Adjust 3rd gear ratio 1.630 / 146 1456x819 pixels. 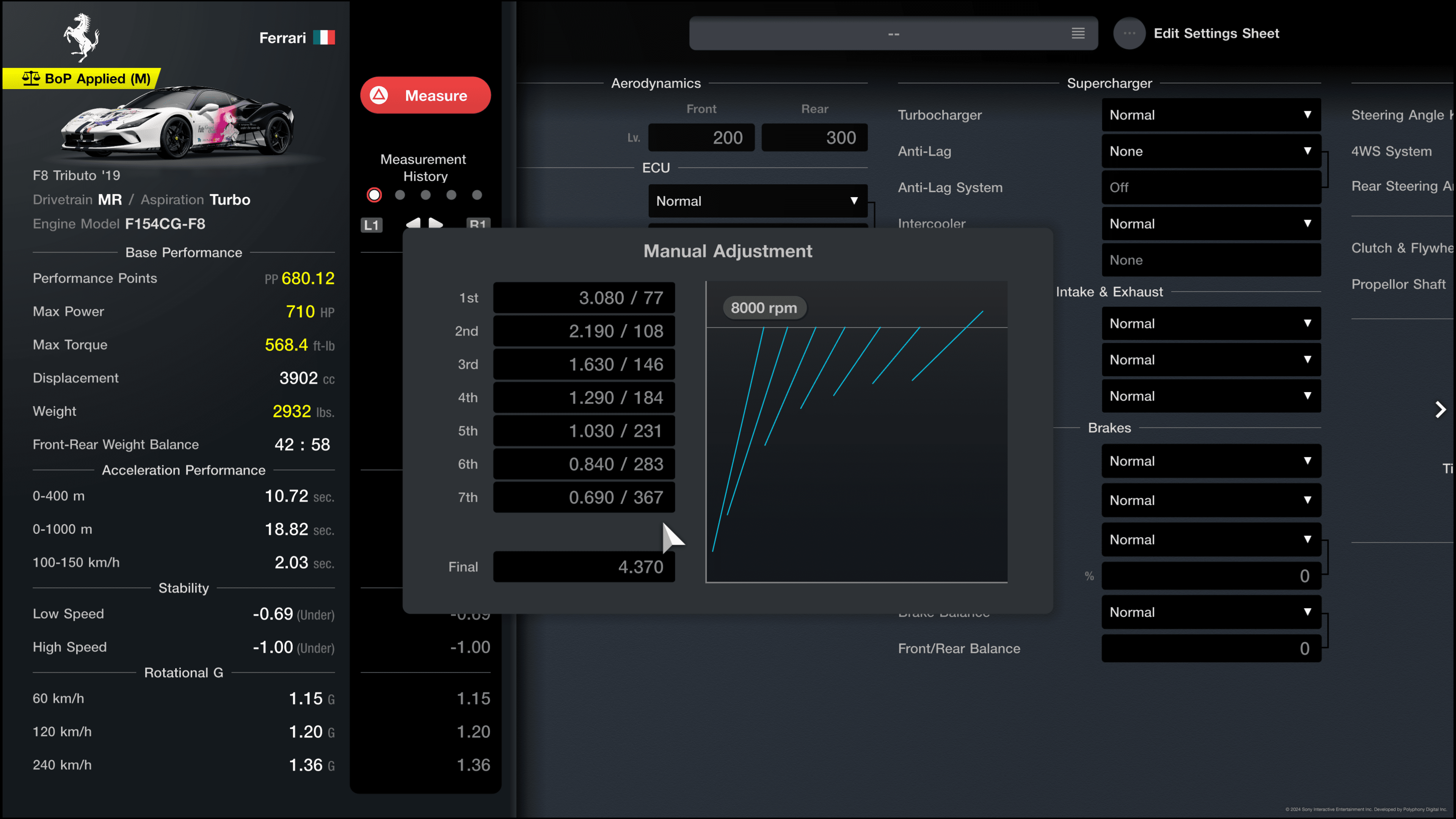pos(584,364)
